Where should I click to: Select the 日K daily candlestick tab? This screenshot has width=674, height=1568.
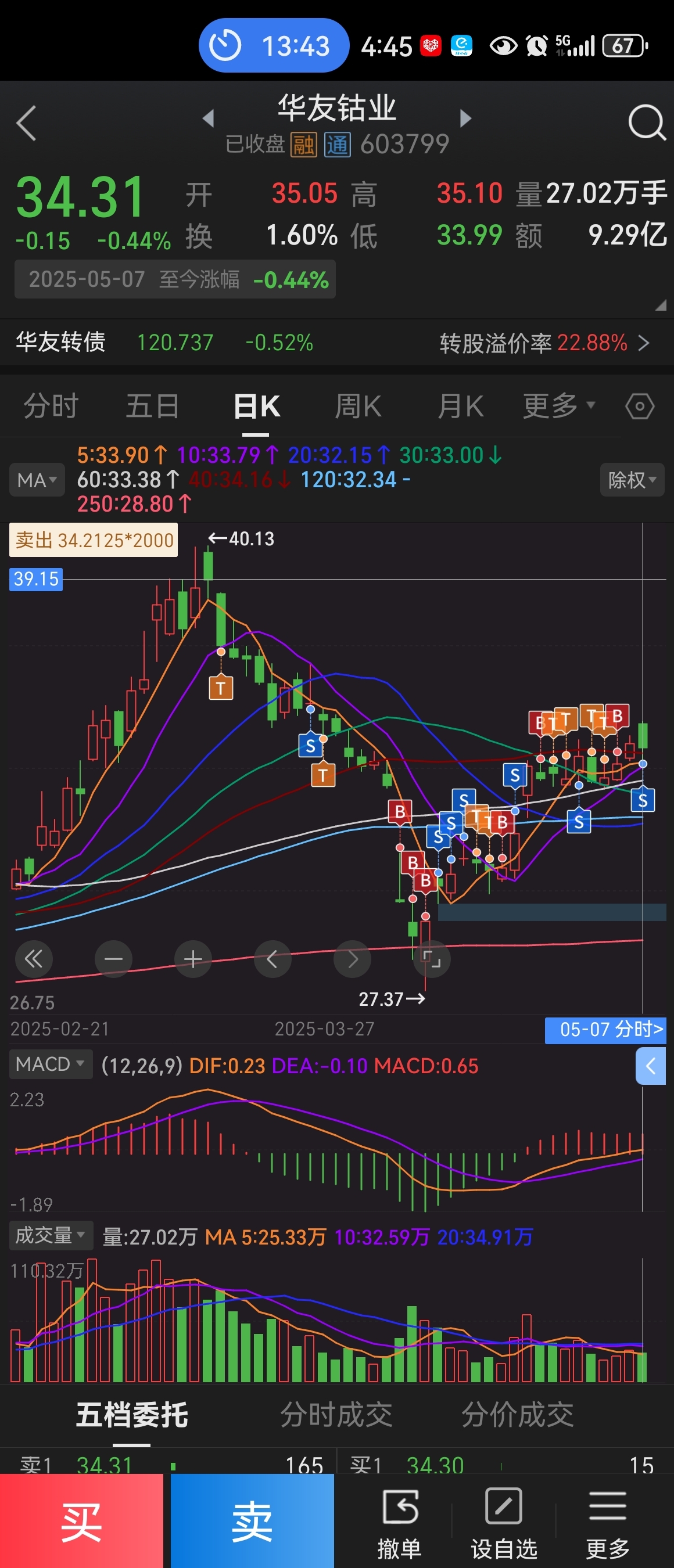(x=256, y=406)
